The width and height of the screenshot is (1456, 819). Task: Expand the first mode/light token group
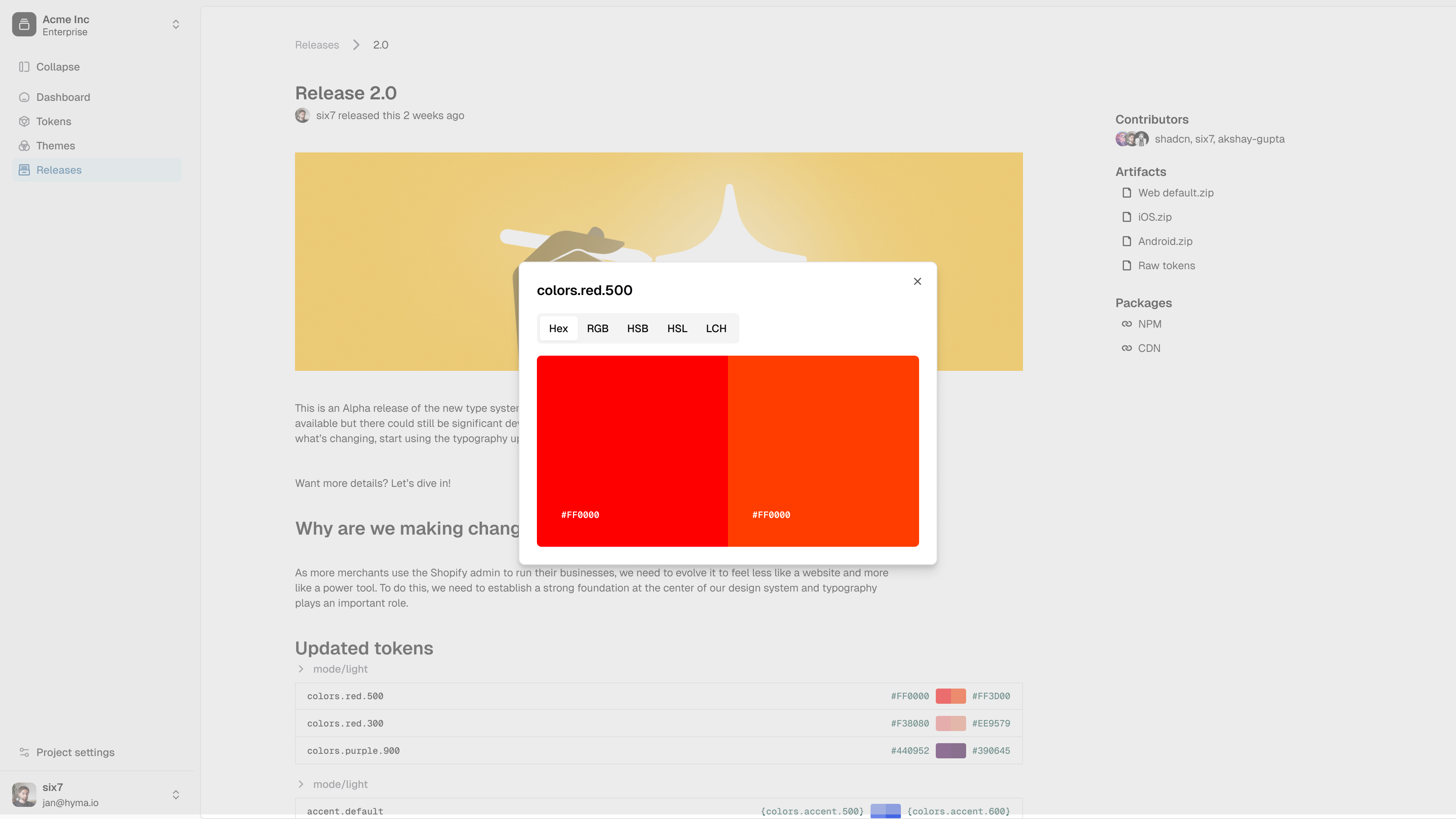(301, 668)
